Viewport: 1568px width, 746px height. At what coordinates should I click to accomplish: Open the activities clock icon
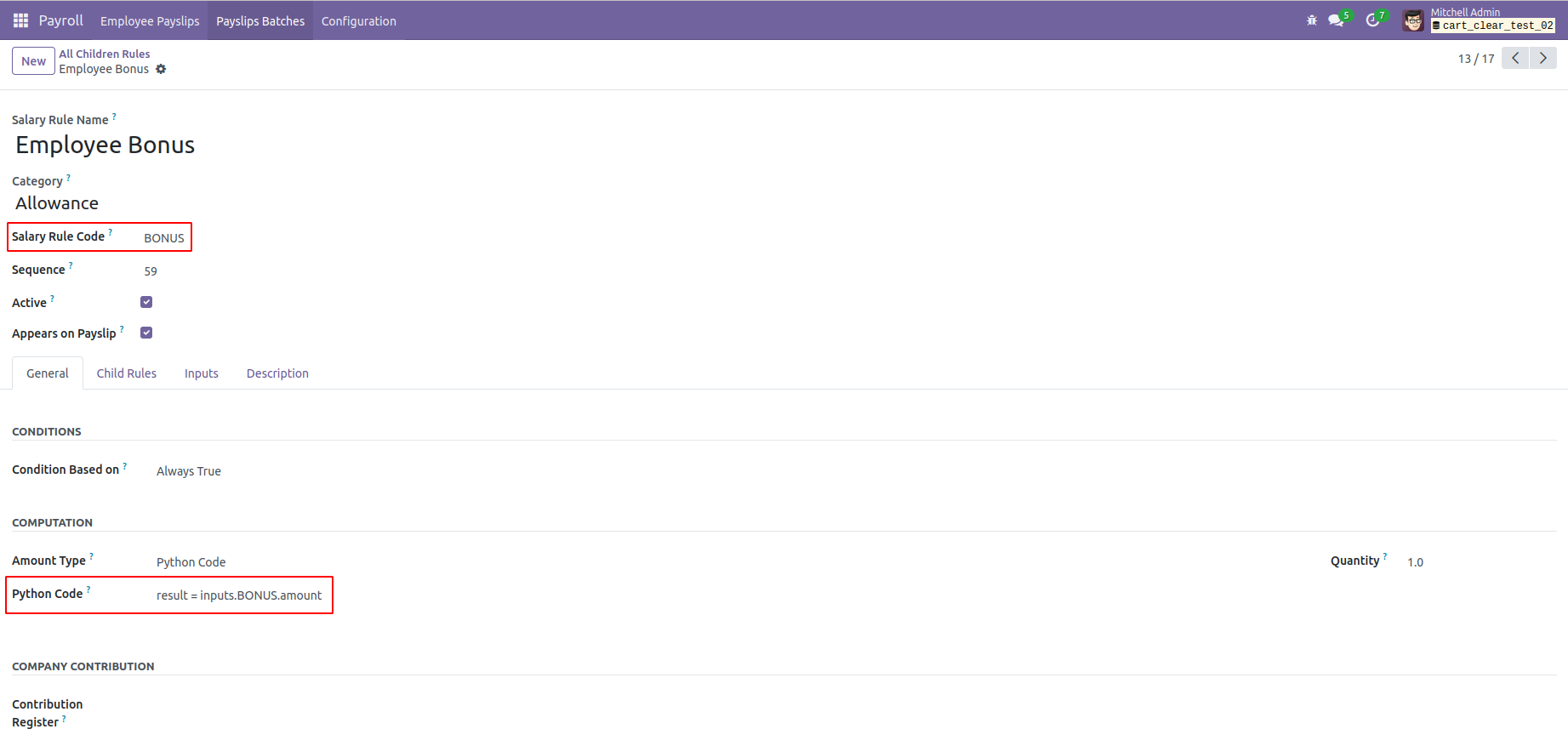tap(1372, 20)
